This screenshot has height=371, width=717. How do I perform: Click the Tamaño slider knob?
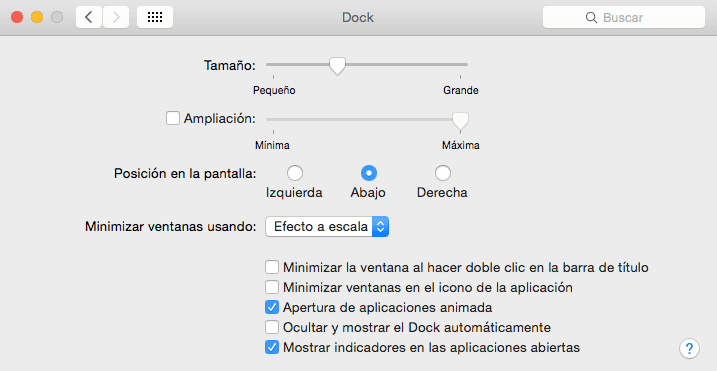(337, 66)
